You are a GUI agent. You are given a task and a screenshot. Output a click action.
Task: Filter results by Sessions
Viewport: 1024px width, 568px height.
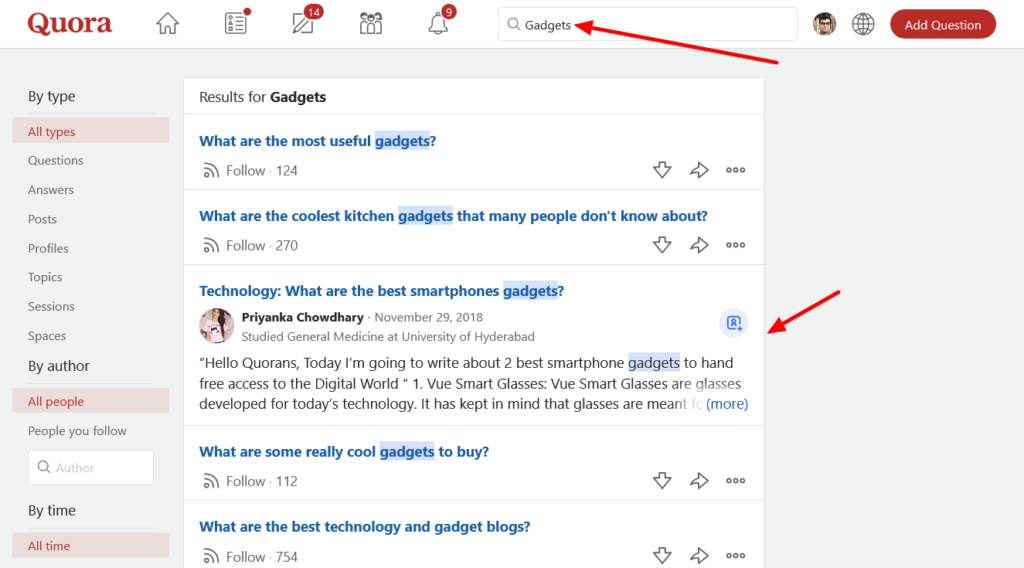tap(51, 307)
